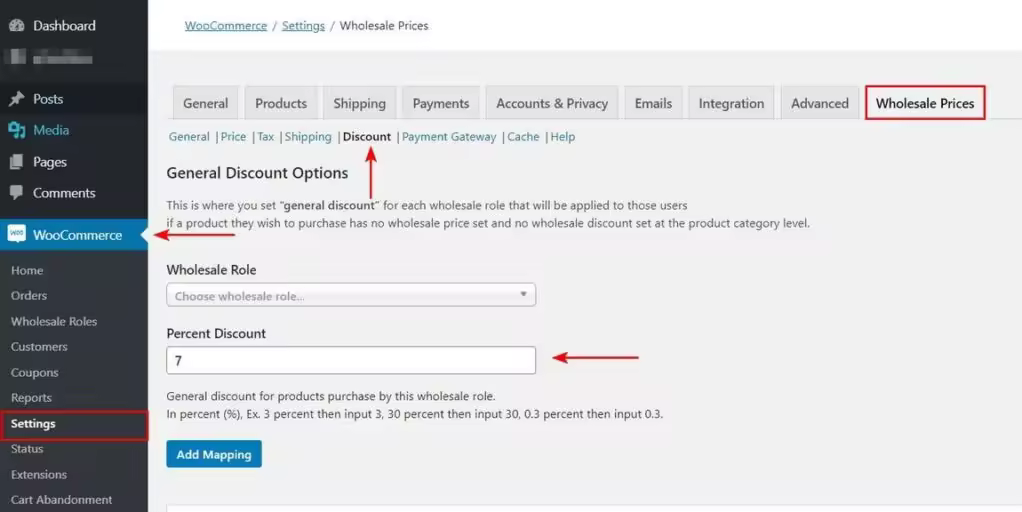Screen dimensions: 1022x512
Task: Open Extensions submenu item
Action: (38, 474)
